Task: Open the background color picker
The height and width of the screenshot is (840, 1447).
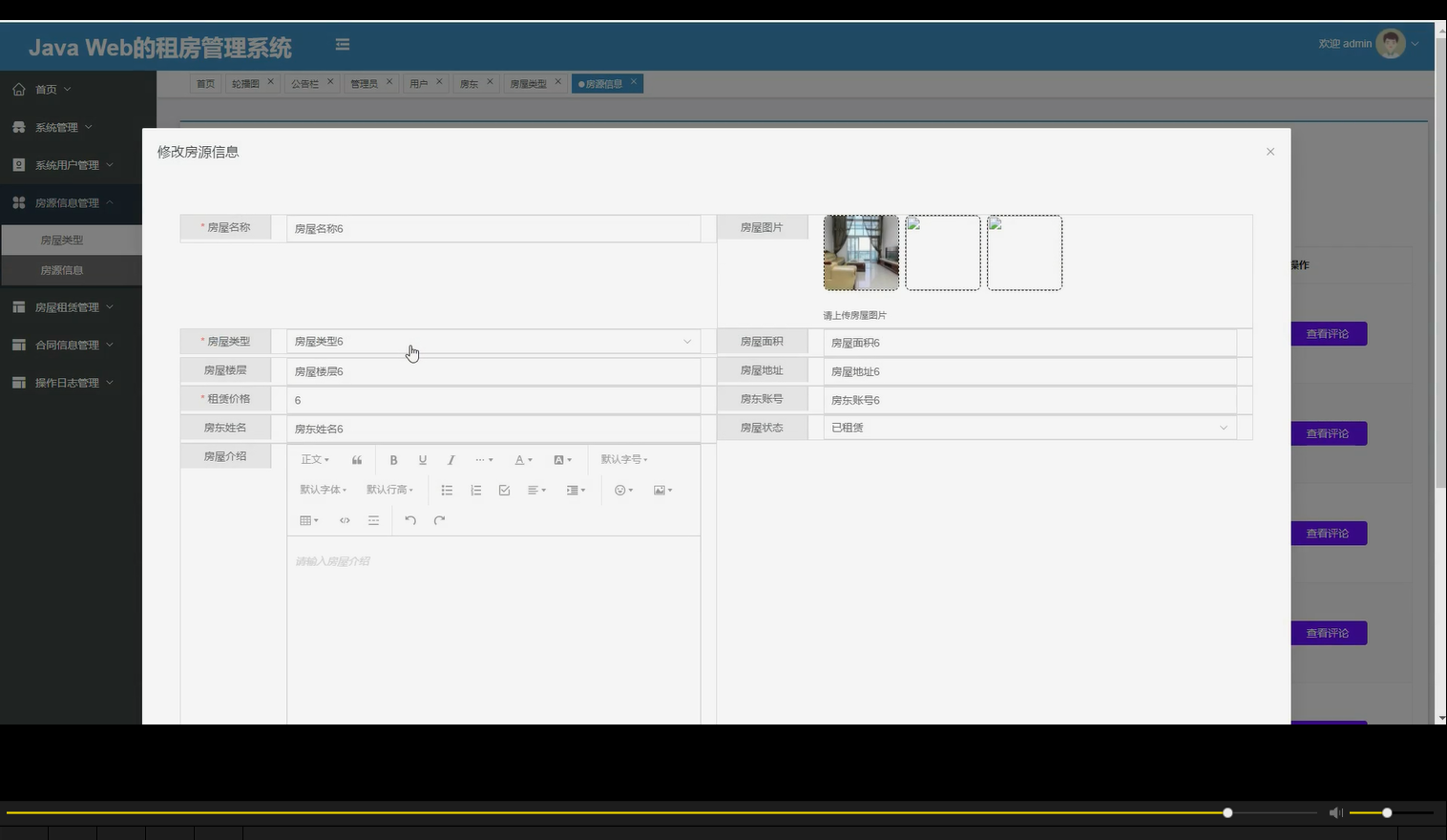Action: pyautogui.click(x=563, y=460)
